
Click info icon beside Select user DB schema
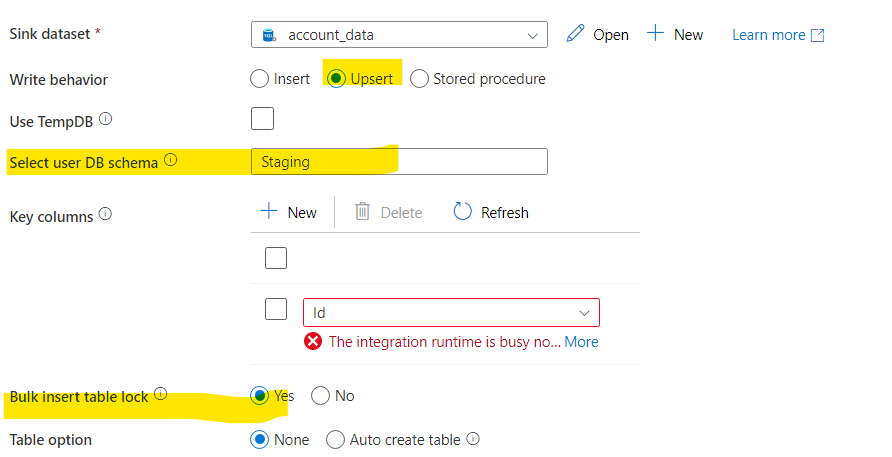tap(170, 160)
